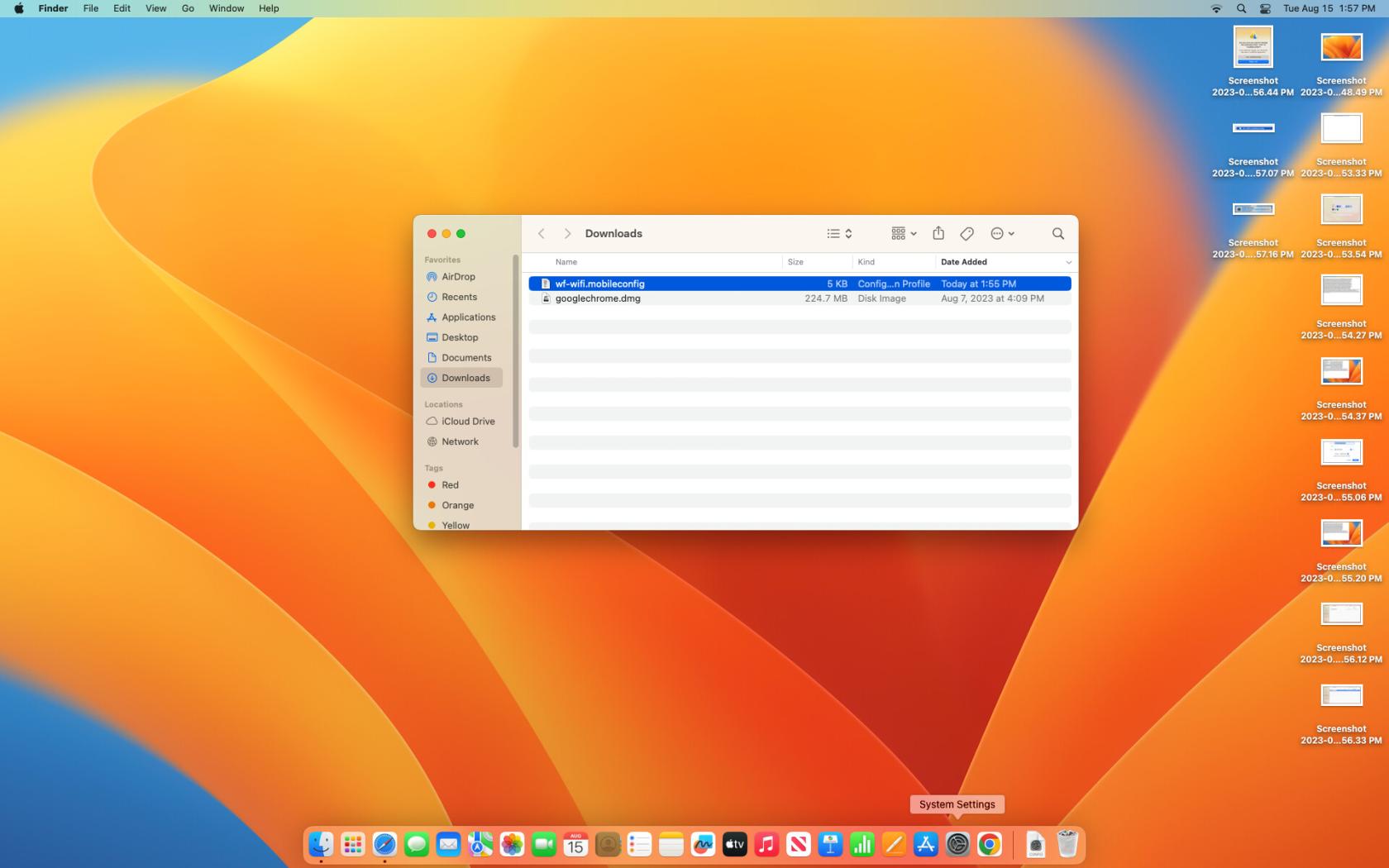Go back with the Finder back arrow

pos(542,234)
